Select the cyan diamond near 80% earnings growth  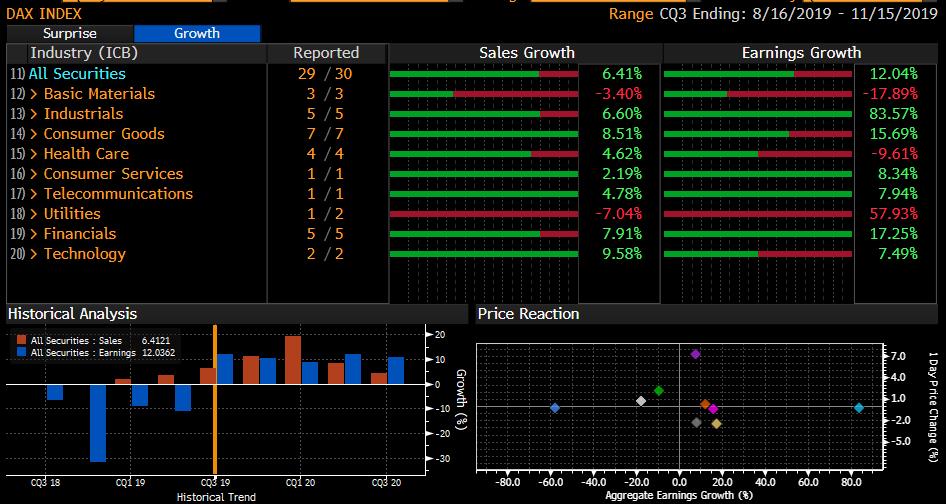[859, 407]
